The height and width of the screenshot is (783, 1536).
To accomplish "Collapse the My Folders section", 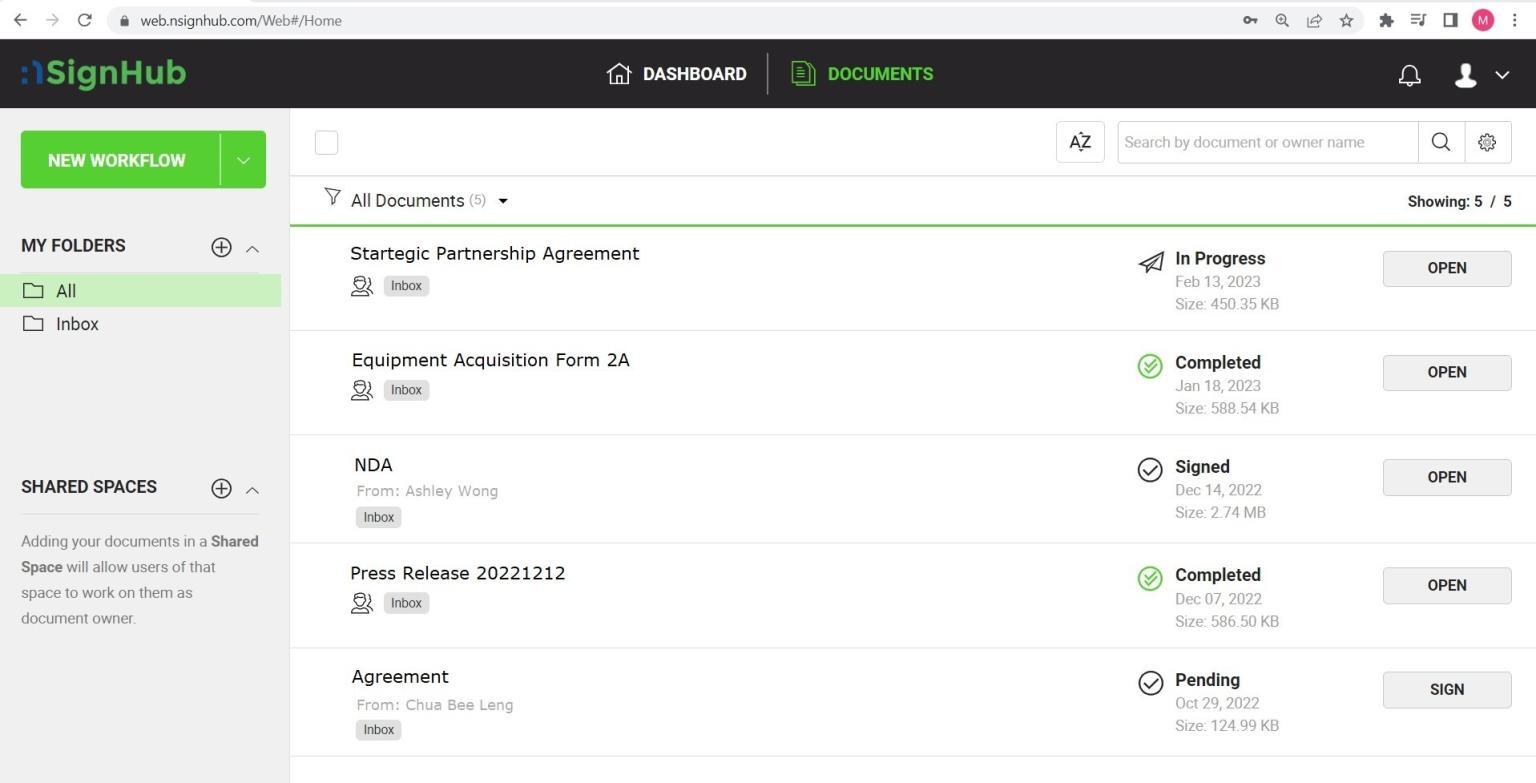I will point(252,247).
